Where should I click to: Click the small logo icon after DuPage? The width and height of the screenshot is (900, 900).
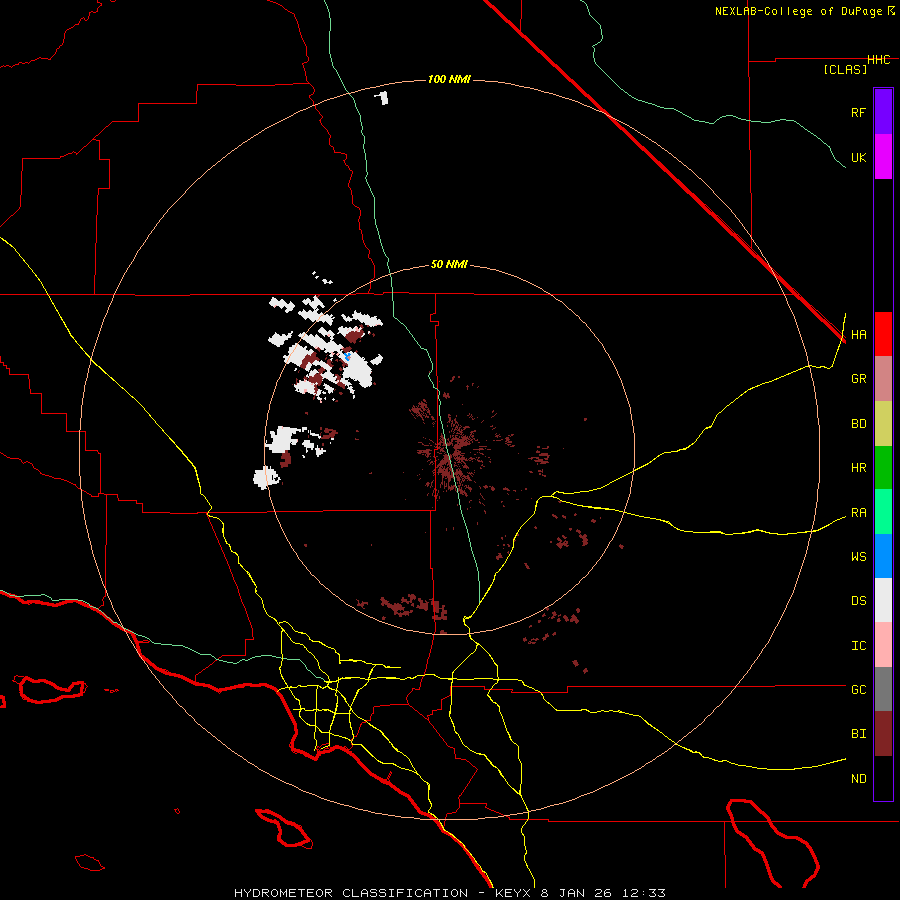[891, 11]
